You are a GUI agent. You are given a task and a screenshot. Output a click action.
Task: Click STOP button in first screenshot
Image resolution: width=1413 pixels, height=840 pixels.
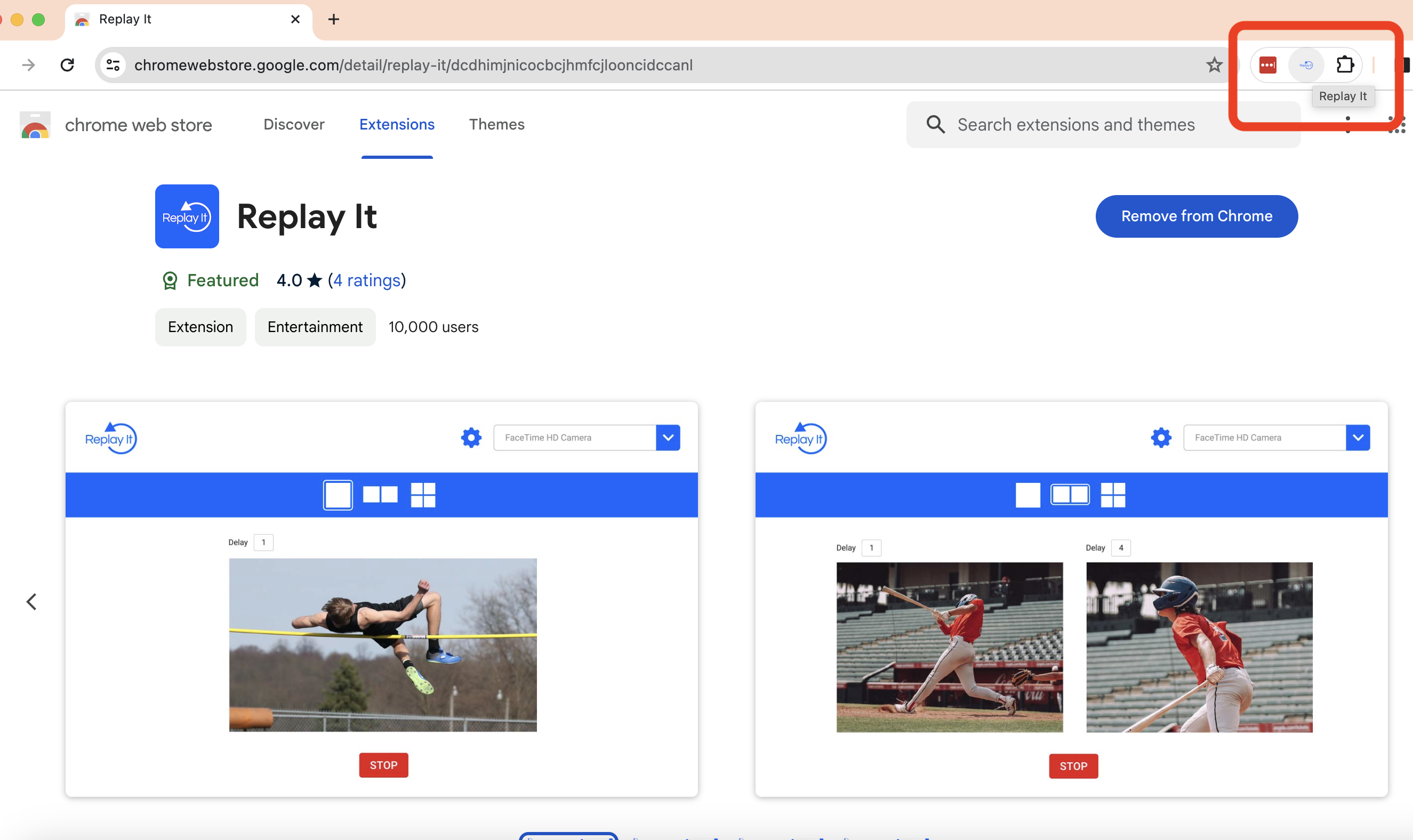[x=383, y=765]
